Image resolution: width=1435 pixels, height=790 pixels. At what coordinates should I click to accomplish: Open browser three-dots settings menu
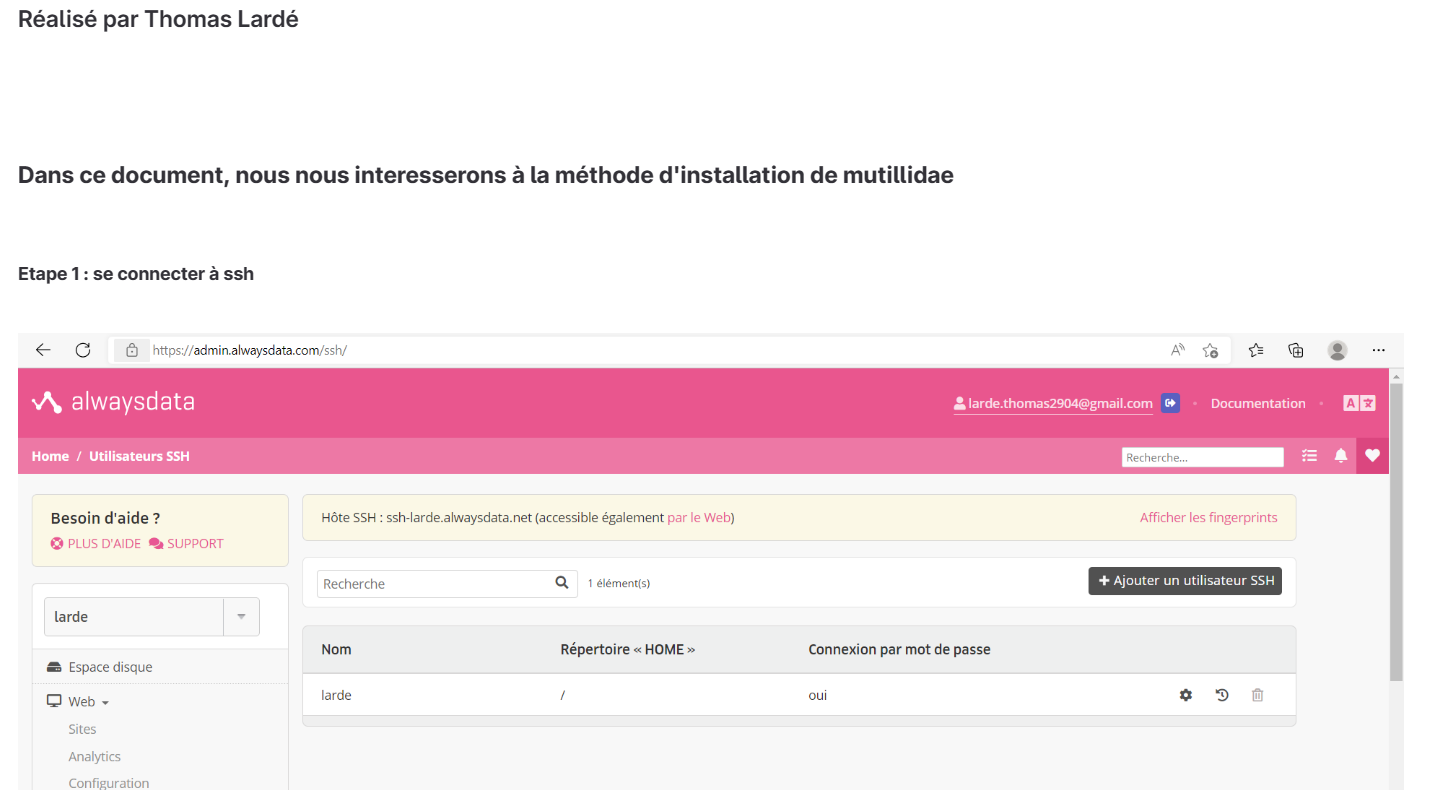[x=1379, y=350]
